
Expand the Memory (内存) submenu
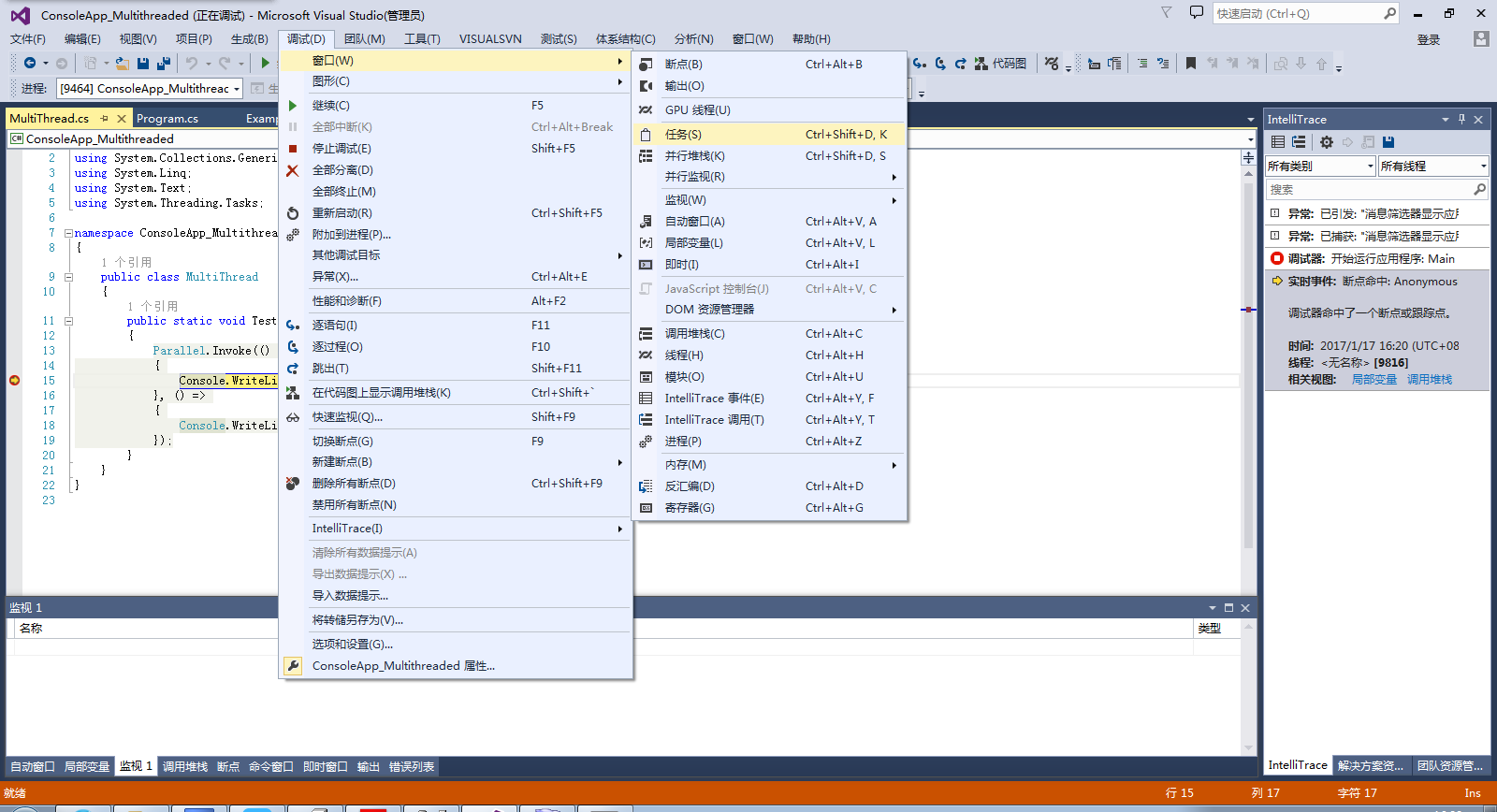769,465
